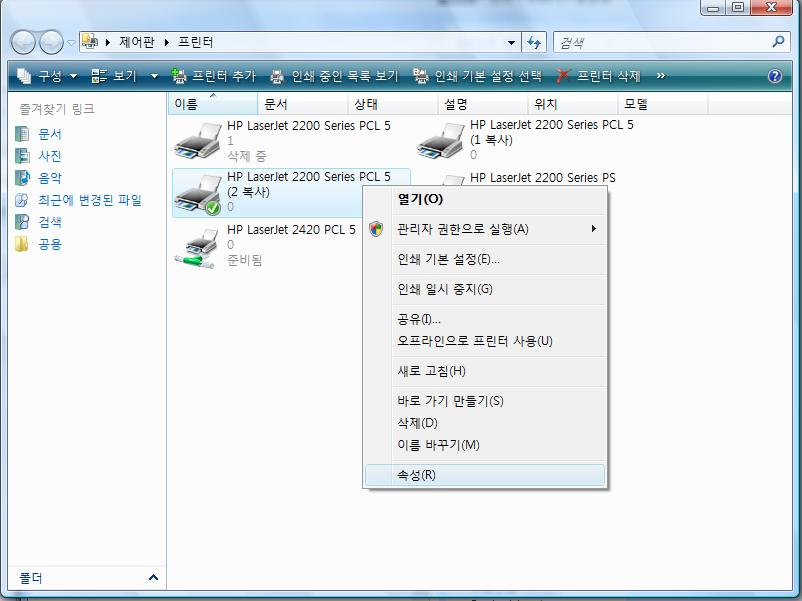Sort by the 위치 column header
Screen dimensions: 802x601
[573, 104]
